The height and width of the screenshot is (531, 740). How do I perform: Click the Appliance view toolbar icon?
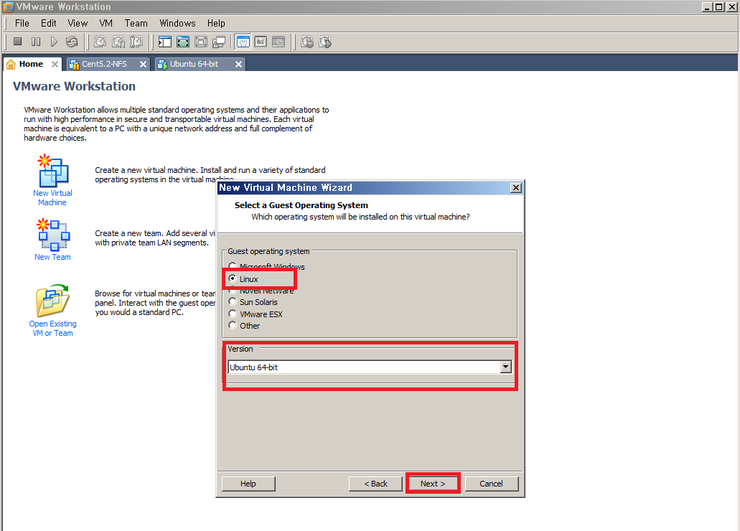click(x=261, y=42)
